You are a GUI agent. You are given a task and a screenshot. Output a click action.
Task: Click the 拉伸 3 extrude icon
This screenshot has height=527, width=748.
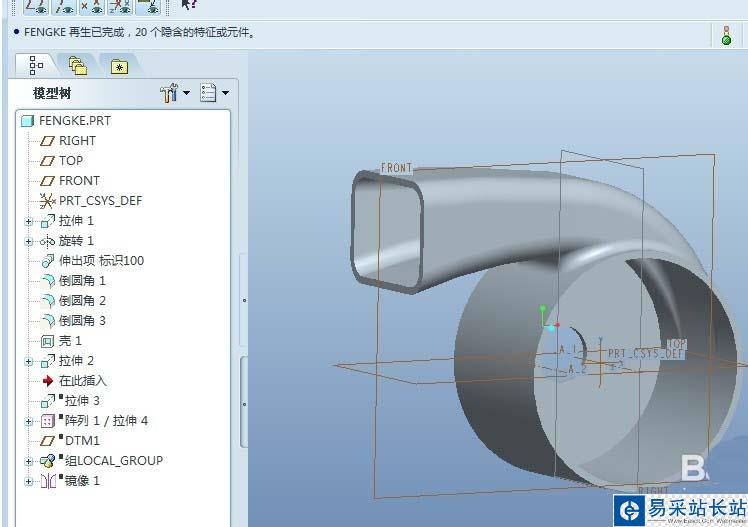[x=48, y=401]
